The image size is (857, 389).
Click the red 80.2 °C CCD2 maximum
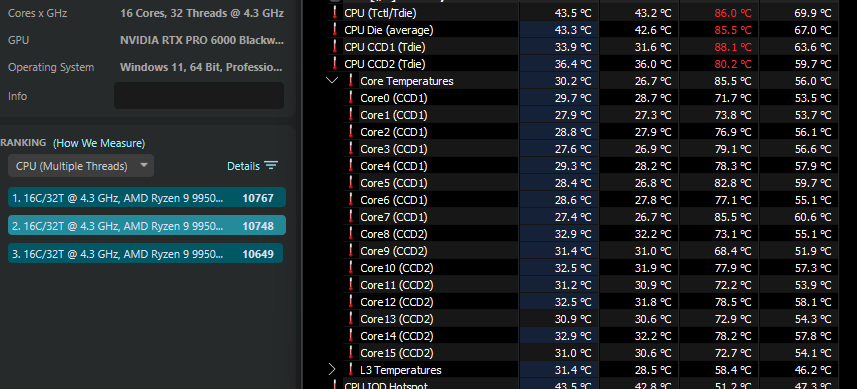pos(732,64)
